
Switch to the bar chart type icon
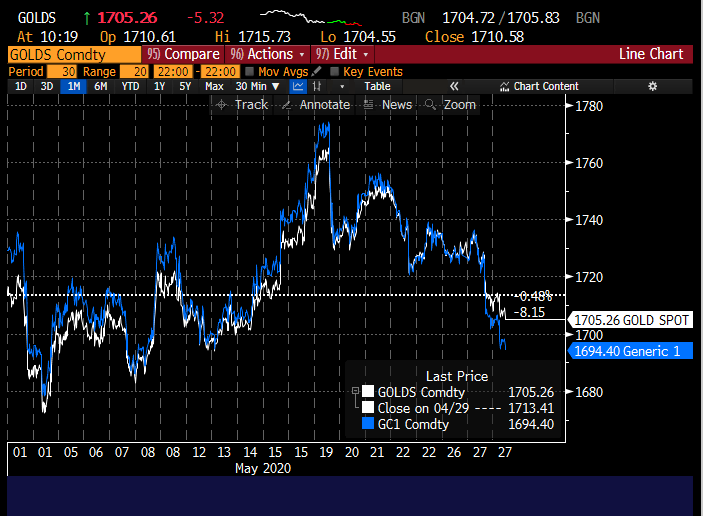tap(317, 86)
